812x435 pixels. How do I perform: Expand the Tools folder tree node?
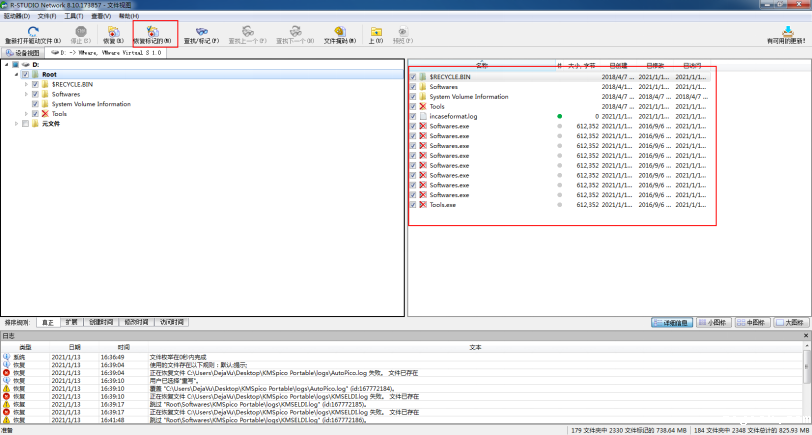pos(27,114)
